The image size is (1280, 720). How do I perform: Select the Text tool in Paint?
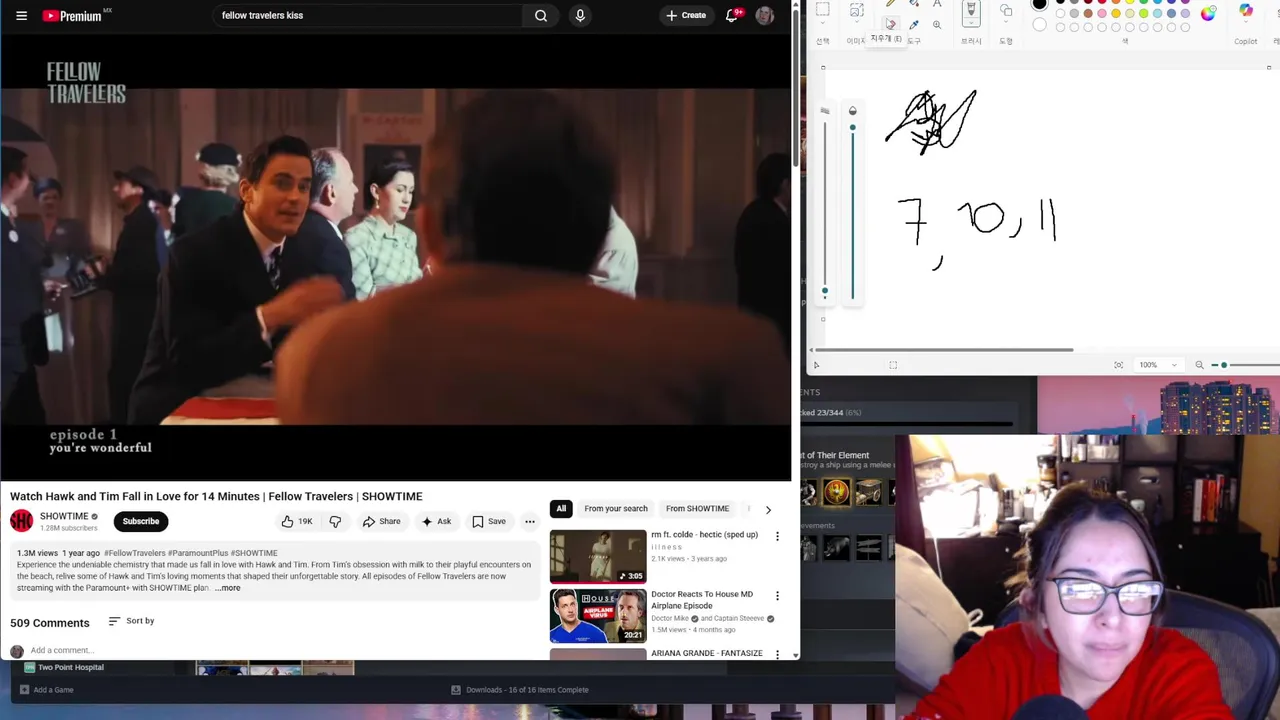pyautogui.click(x=937, y=4)
